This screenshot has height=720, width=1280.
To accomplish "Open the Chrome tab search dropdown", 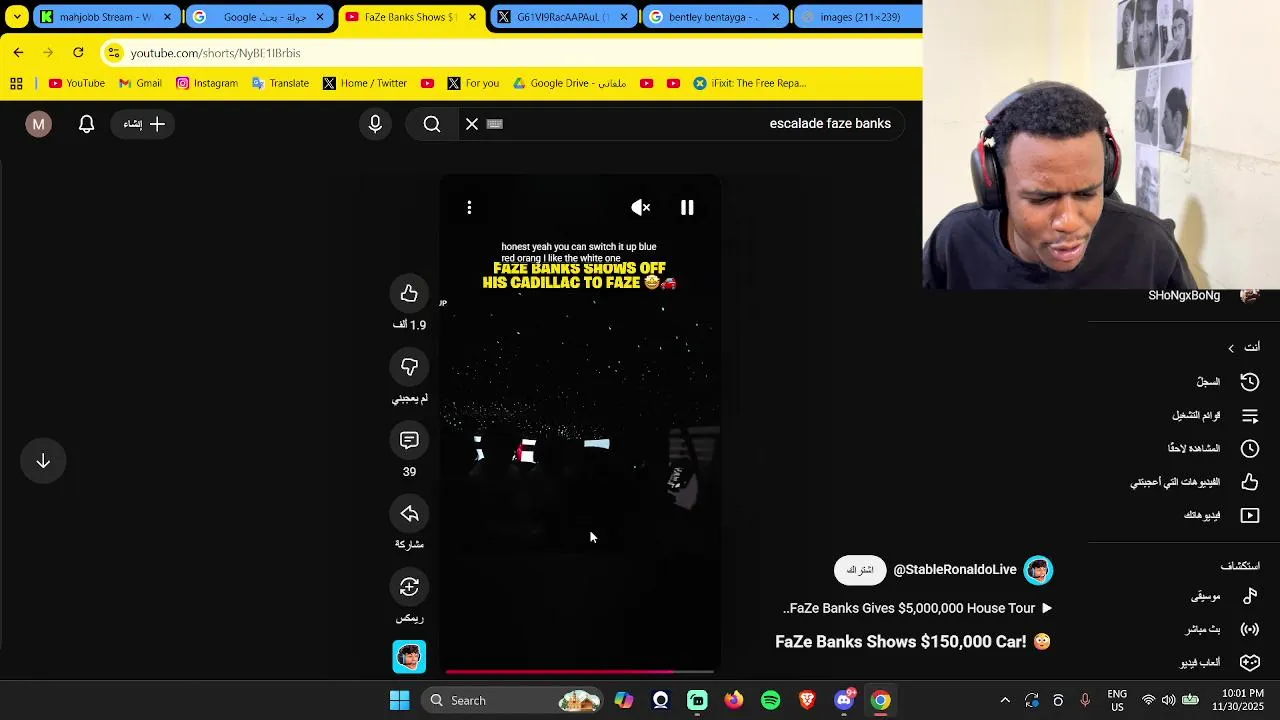I will (17, 16).
